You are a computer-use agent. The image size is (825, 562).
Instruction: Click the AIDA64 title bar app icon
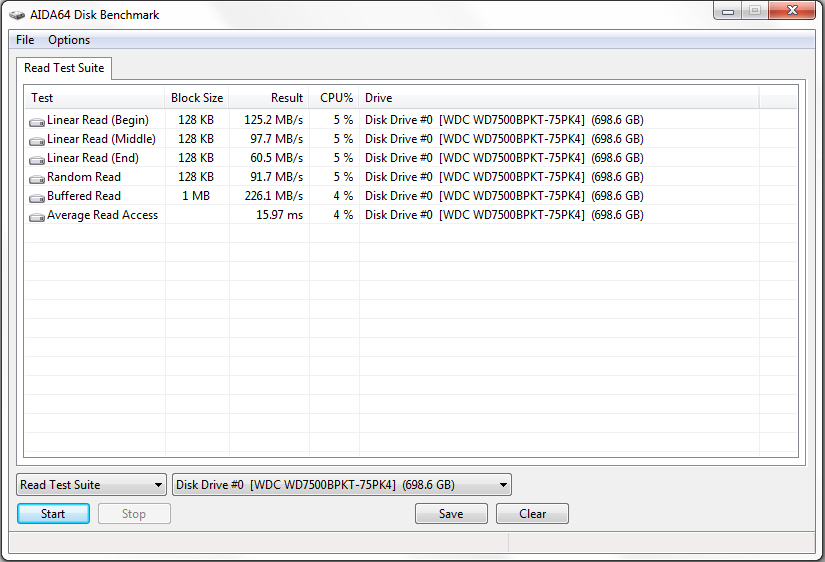pos(17,15)
